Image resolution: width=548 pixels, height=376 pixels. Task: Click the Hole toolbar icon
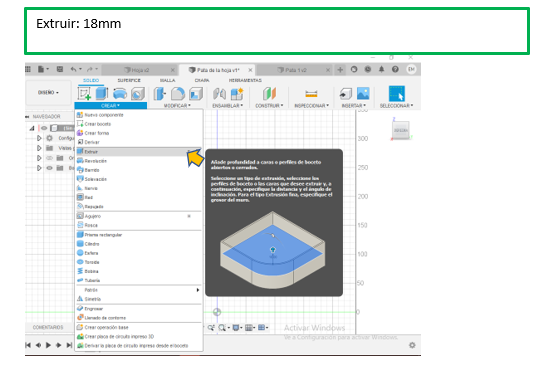tap(138, 94)
